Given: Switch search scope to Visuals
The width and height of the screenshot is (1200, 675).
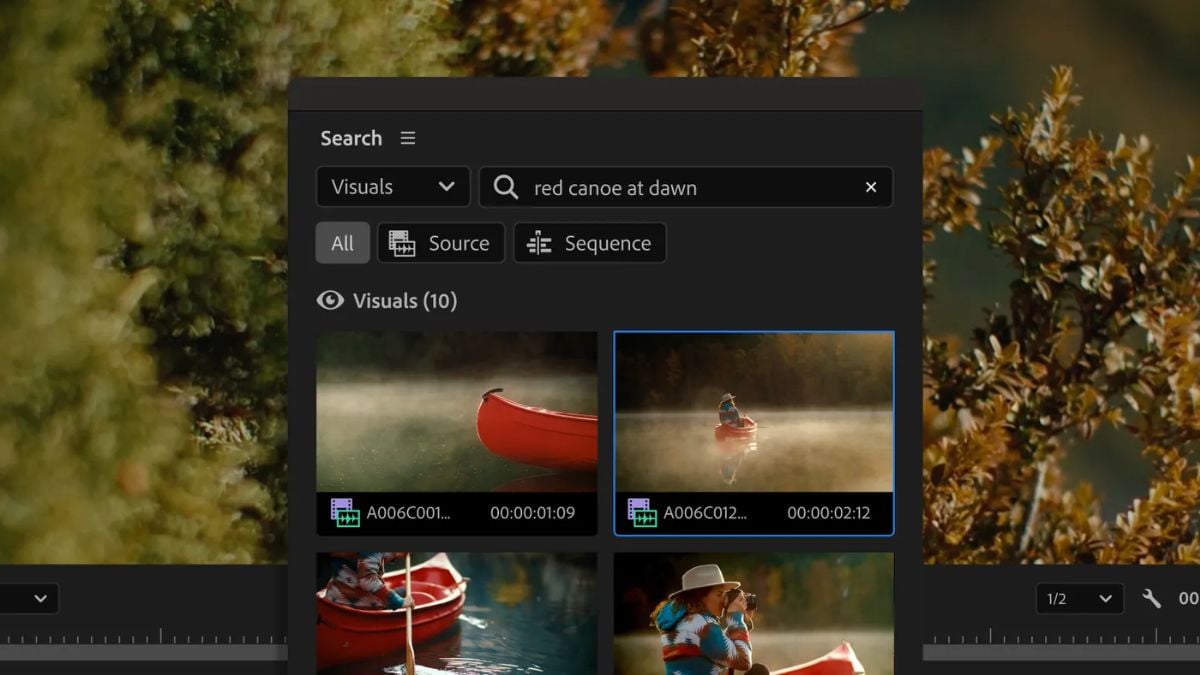Looking at the screenshot, I should [x=393, y=187].
